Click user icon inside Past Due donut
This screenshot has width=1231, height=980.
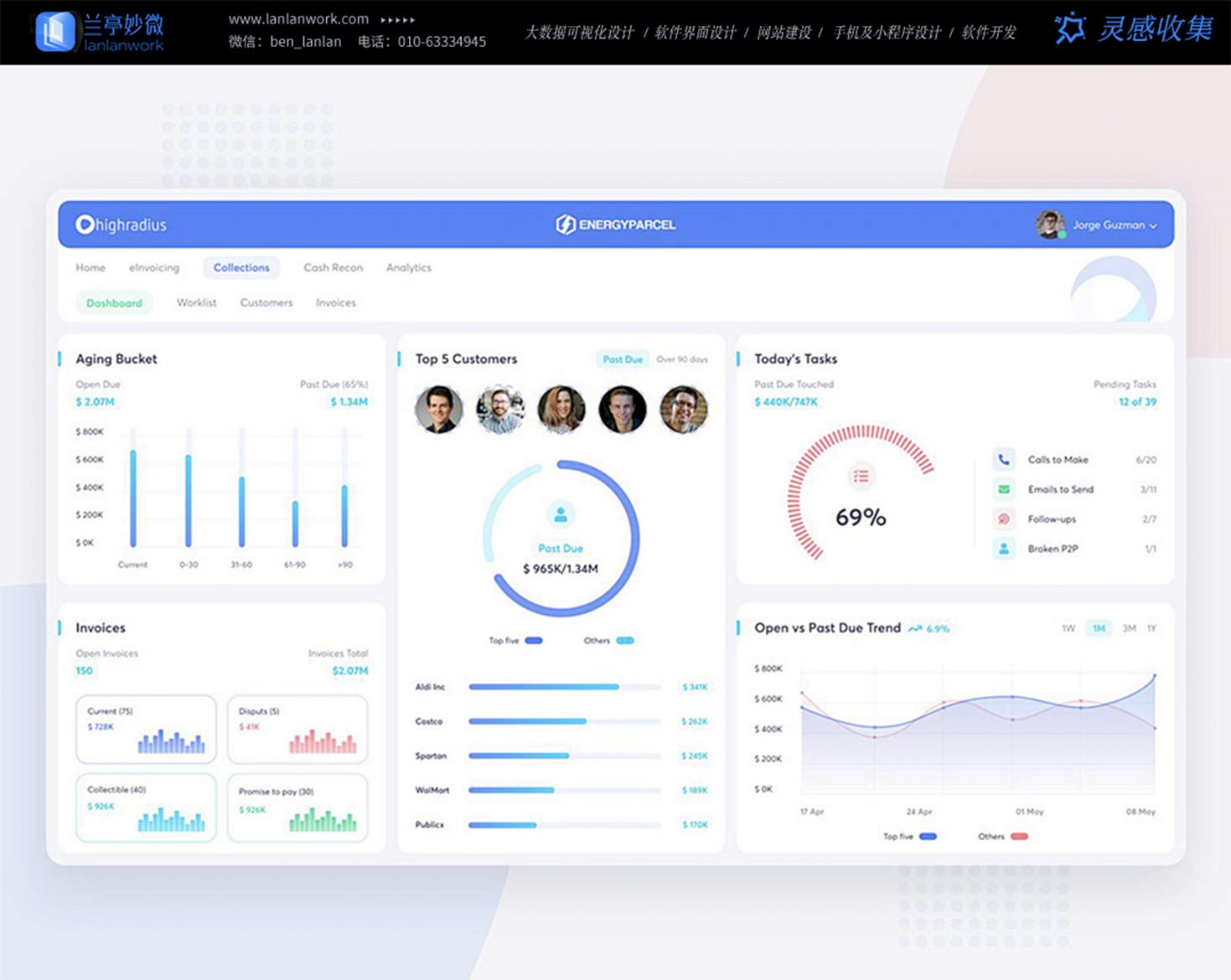pos(561,513)
